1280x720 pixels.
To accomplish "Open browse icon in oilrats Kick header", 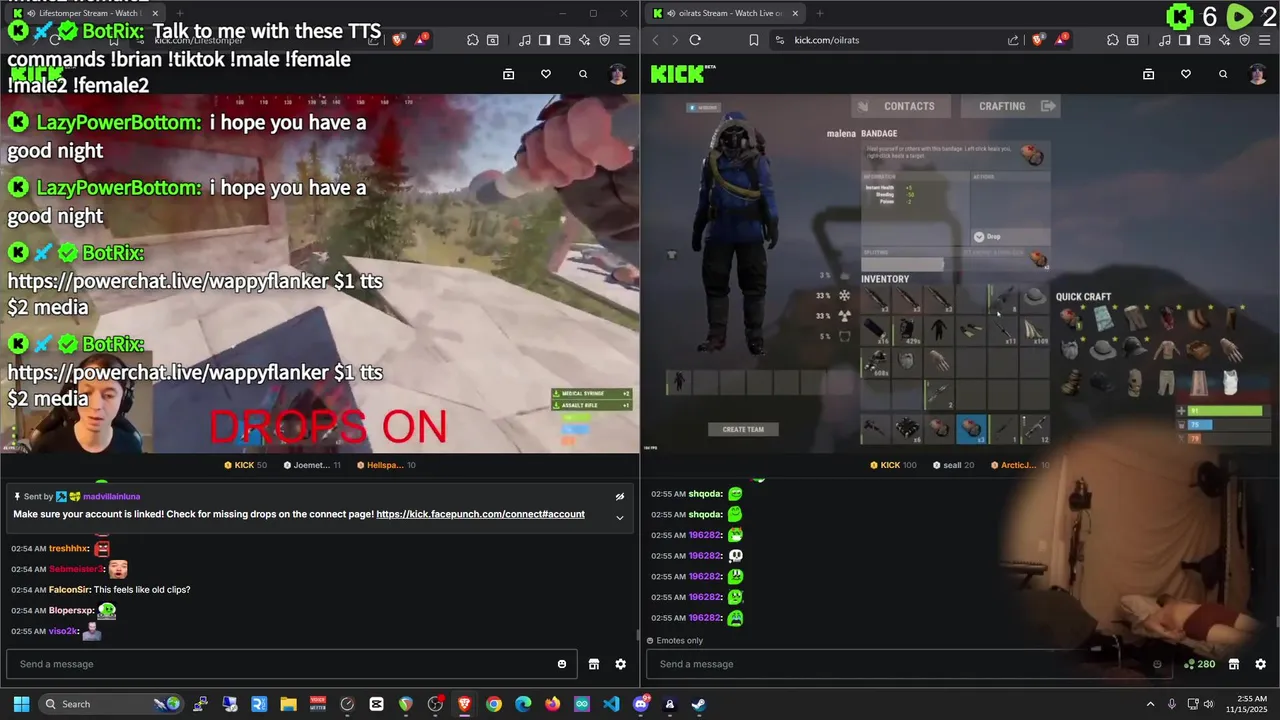I will [x=1148, y=74].
